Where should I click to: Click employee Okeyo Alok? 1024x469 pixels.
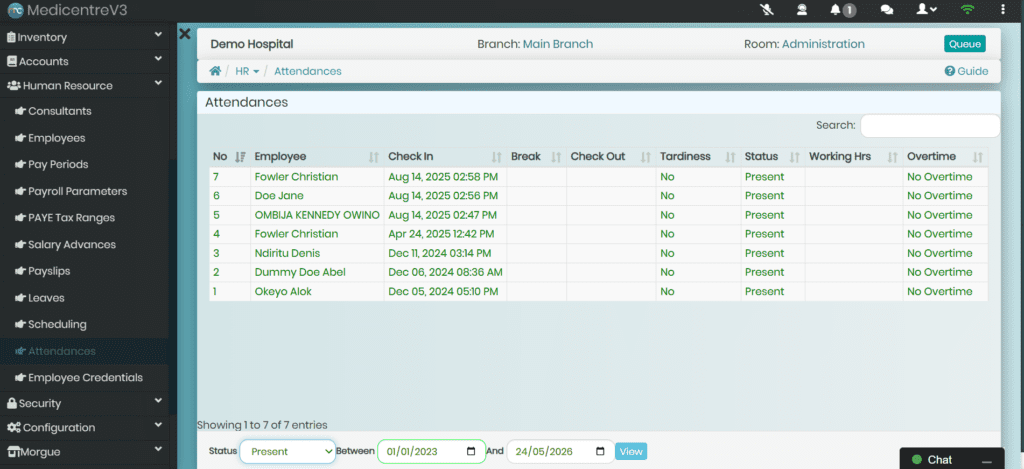click(283, 291)
